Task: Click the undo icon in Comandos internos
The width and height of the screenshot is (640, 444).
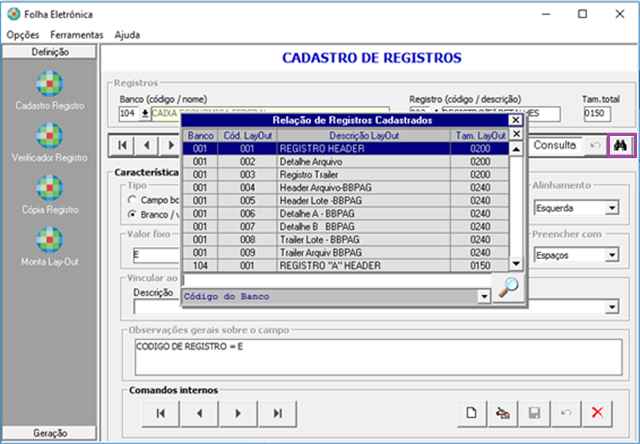Action: tap(566, 413)
